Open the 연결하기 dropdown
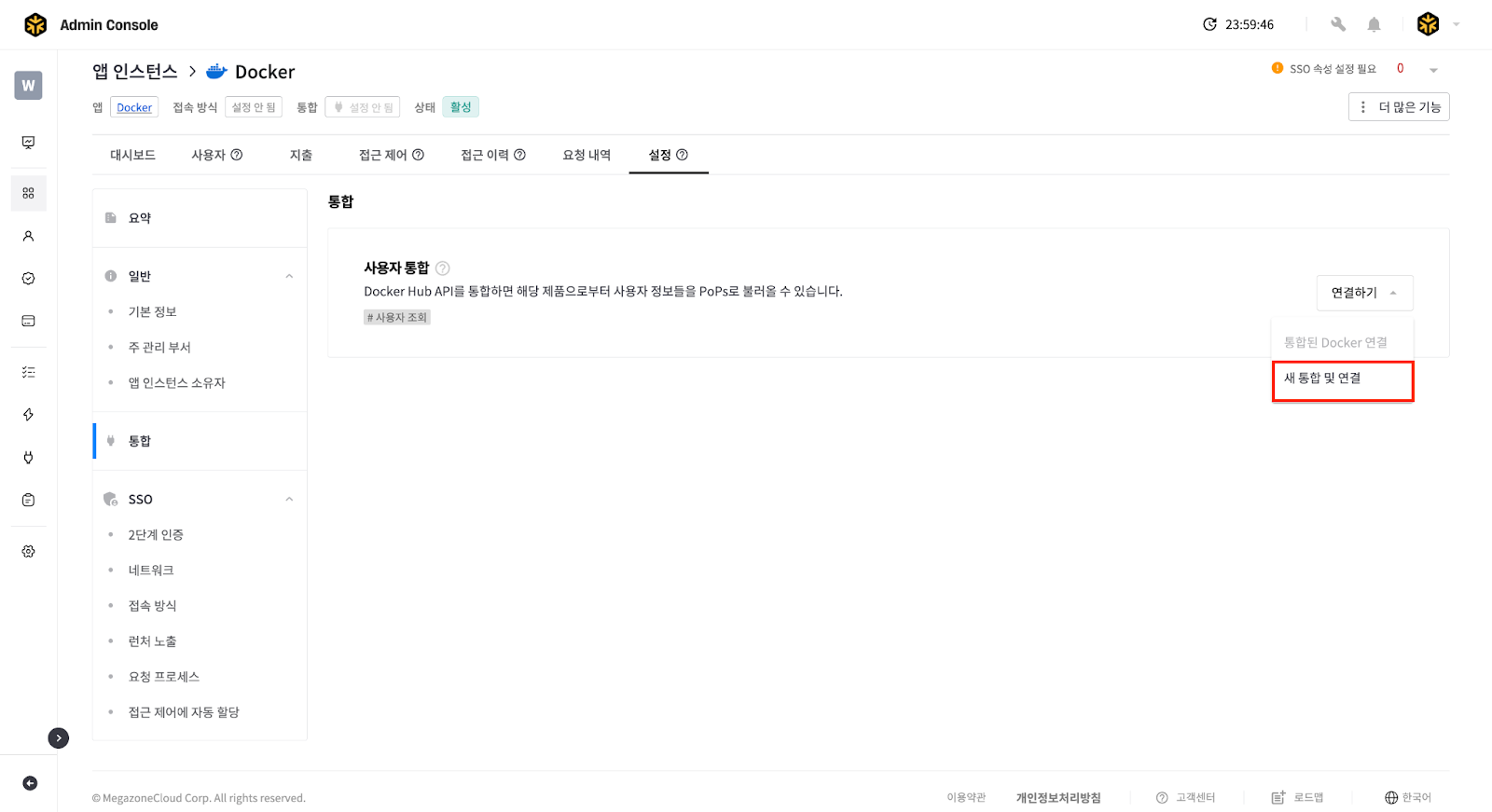Viewport: 1492px width, 812px height. 1364,293
